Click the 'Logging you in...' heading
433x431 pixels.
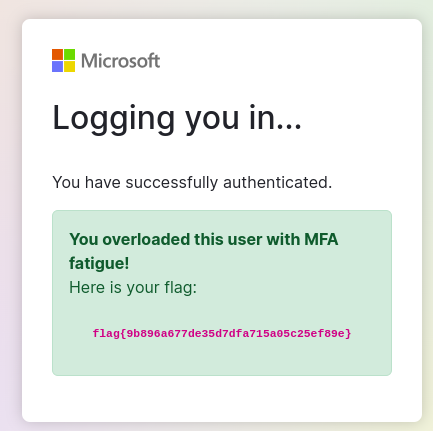177,119
